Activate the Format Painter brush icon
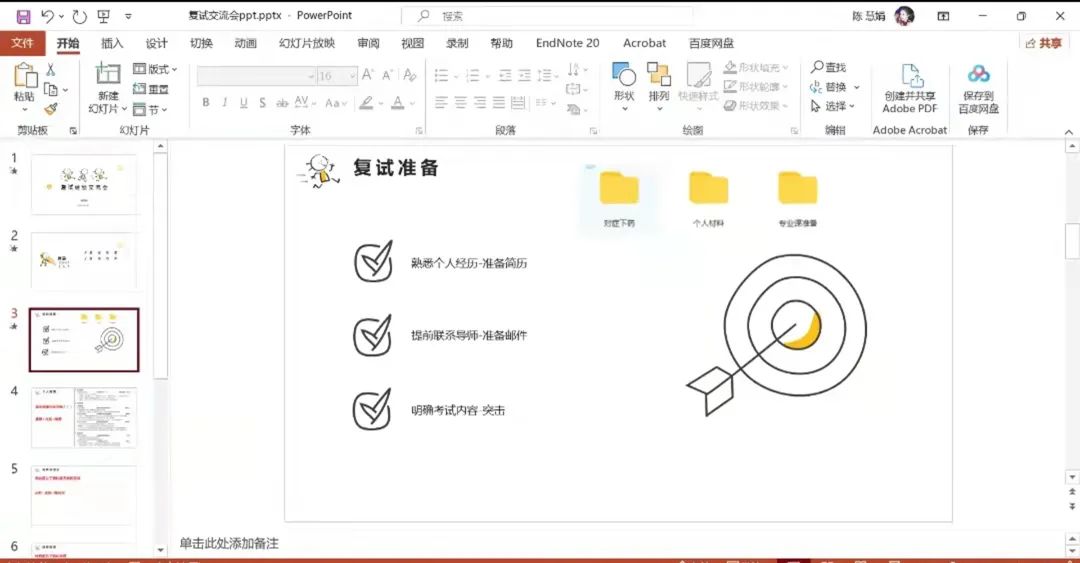1080x563 pixels. point(50,108)
